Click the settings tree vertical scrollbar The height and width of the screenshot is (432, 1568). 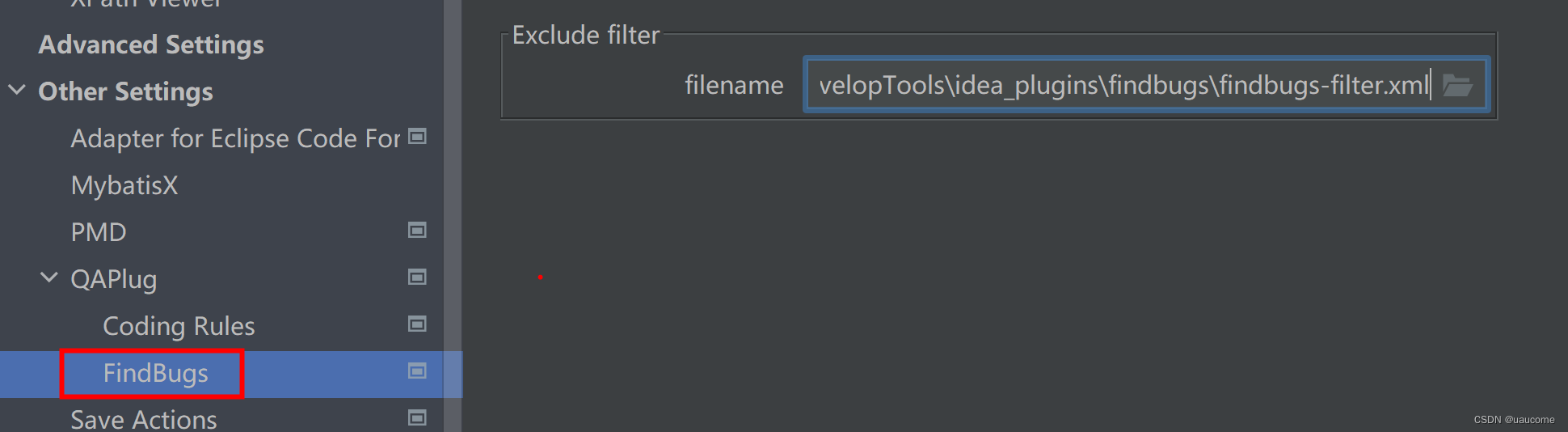[453, 202]
